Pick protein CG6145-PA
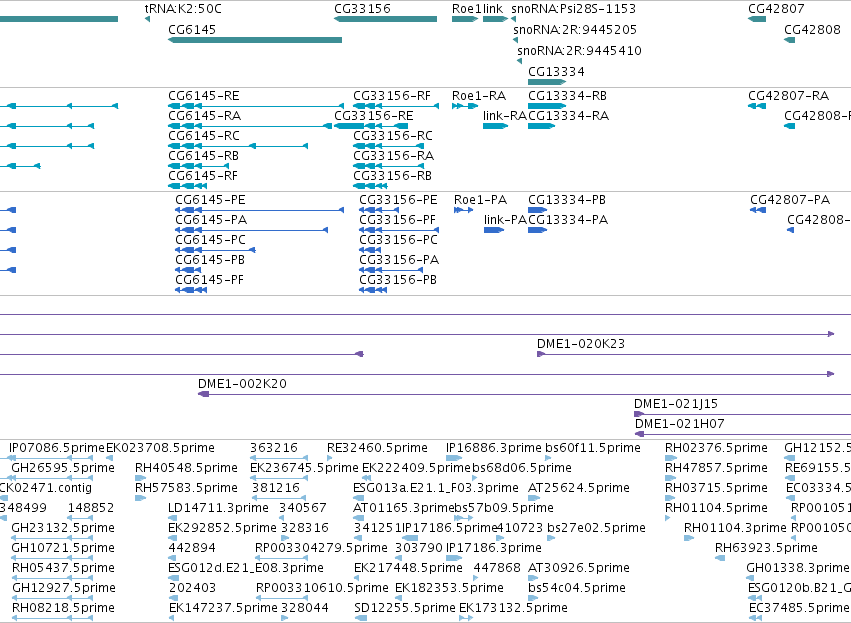This screenshot has height=623, width=851. click(252, 230)
